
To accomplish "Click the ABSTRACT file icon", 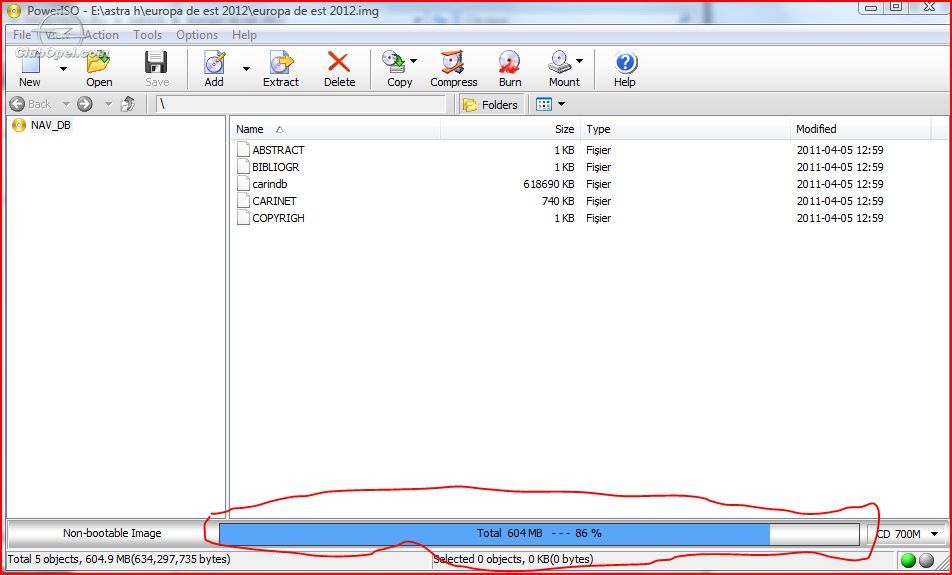I will click(243, 149).
